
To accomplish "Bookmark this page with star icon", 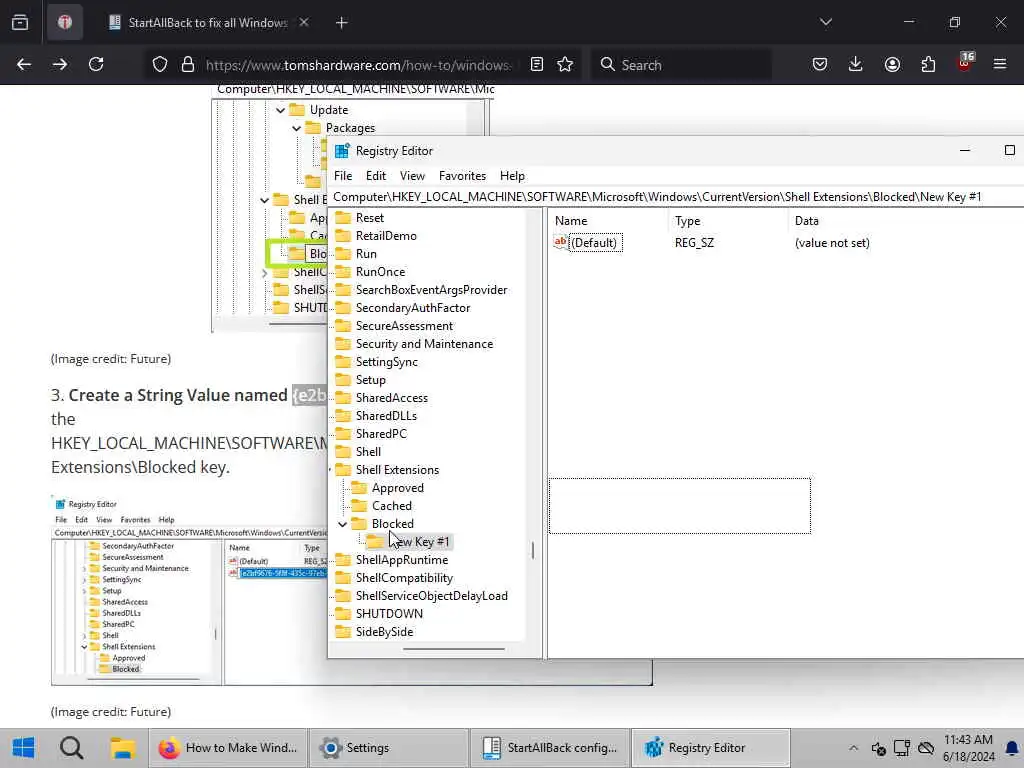I will coord(565,64).
